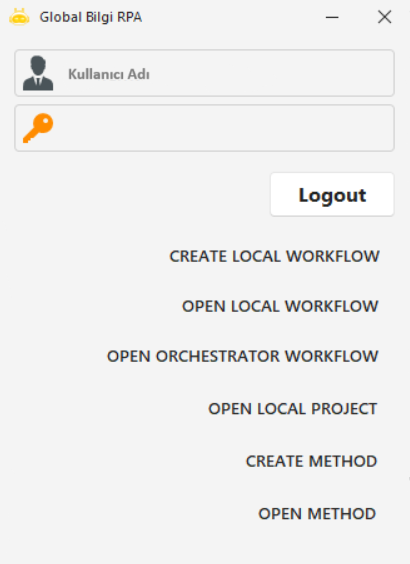Click the user silhouette icon

pyautogui.click(x=38, y=73)
